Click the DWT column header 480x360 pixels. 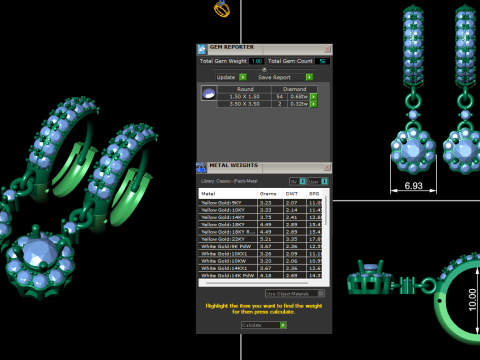(295, 194)
